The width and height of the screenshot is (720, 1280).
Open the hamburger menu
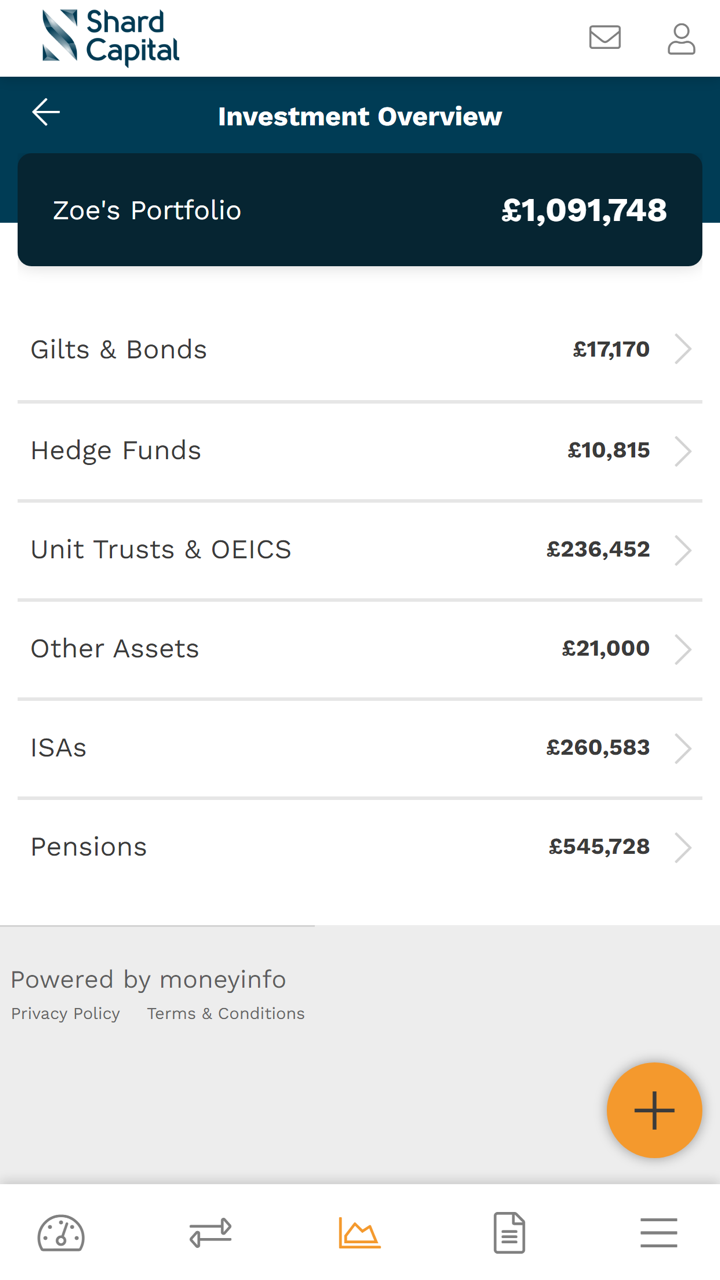659,1233
